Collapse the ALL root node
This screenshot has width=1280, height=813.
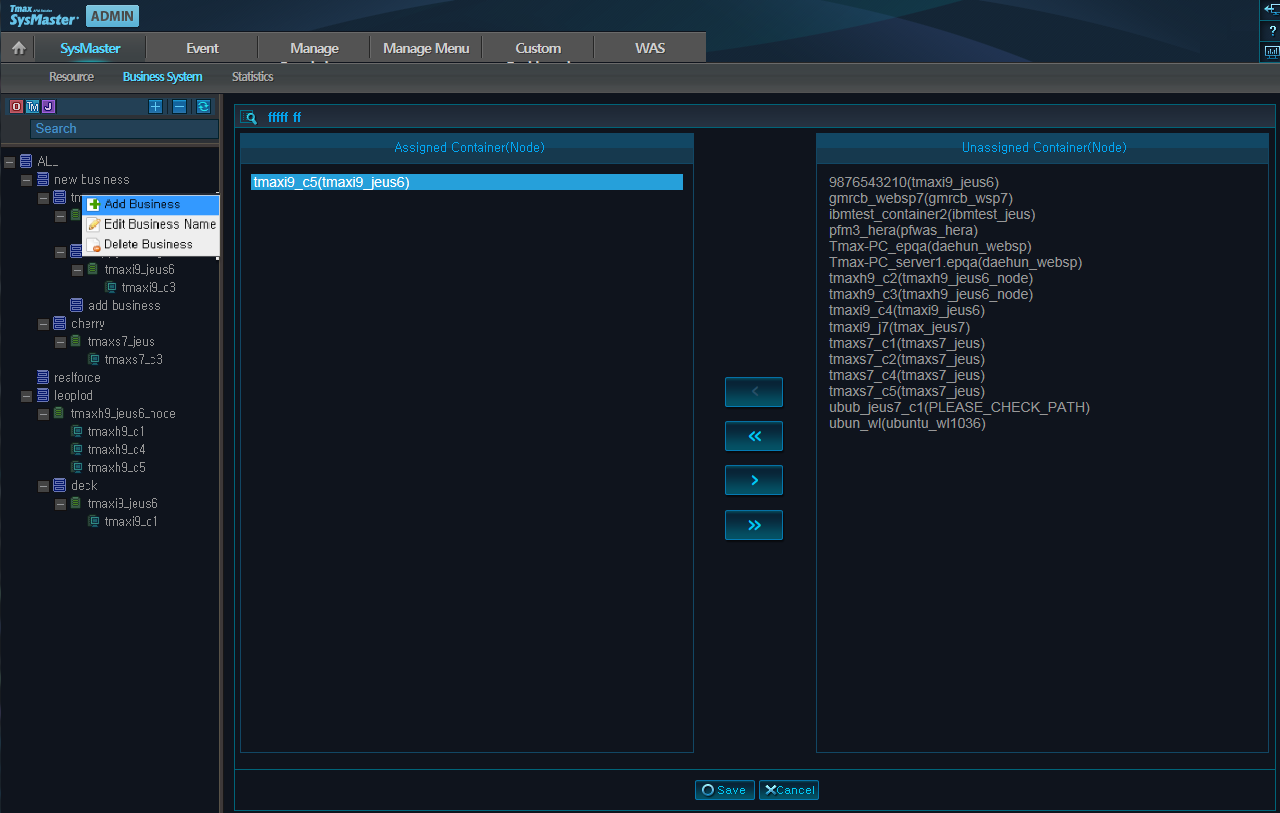pos(9,162)
